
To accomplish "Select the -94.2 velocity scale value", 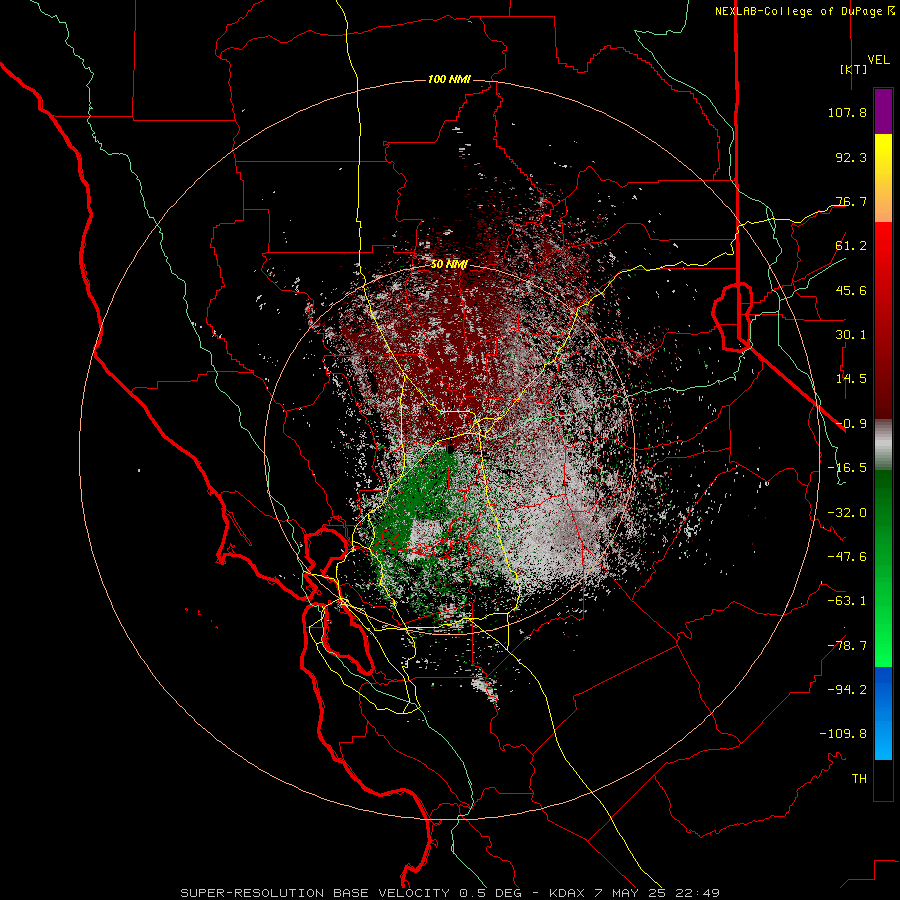I will 847,690.
